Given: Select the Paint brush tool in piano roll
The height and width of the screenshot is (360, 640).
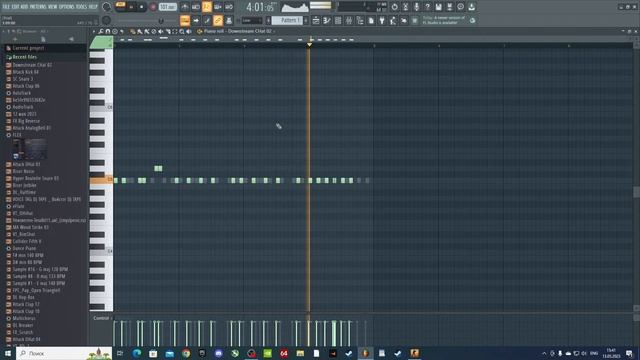Looking at the screenshot, I should [x=139, y=31].
